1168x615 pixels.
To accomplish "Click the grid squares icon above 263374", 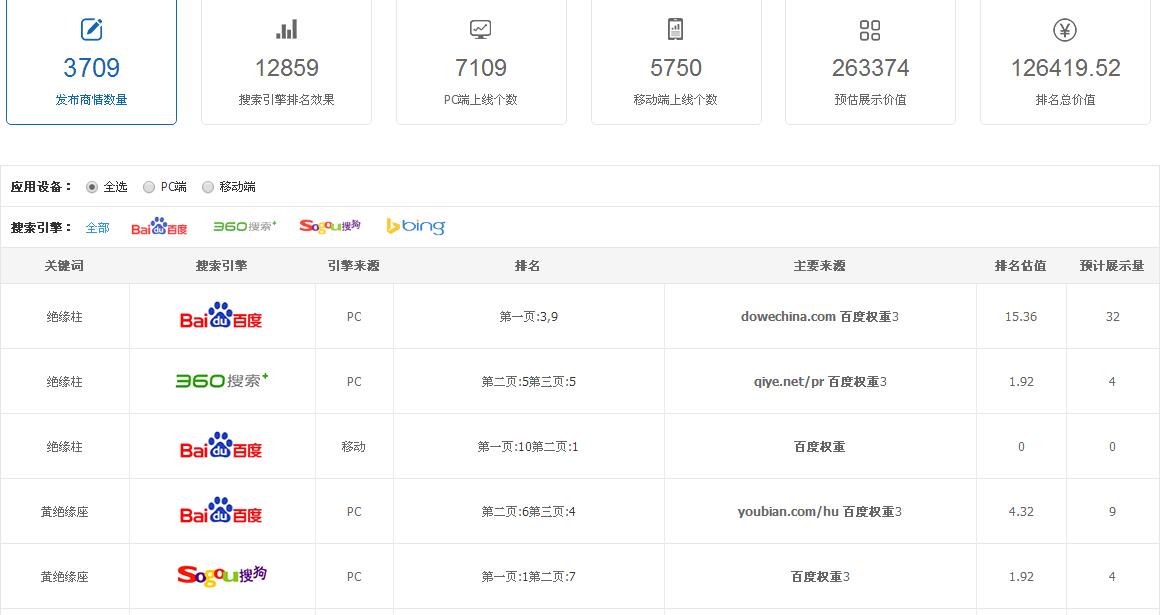I will 870,30.
